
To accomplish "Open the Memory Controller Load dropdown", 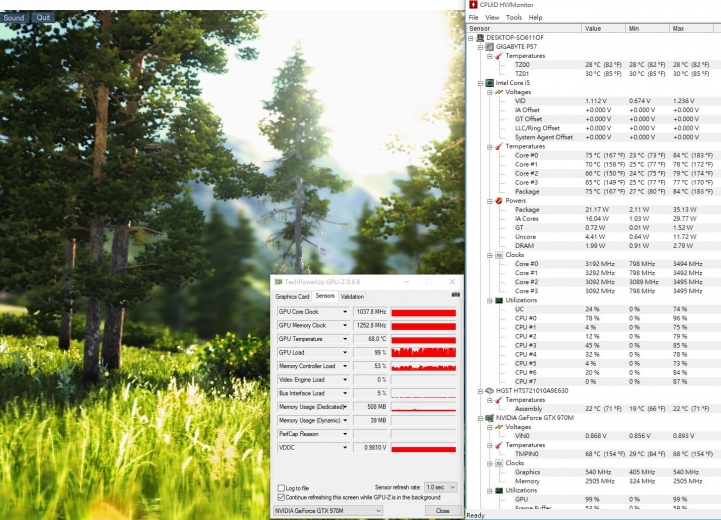I will [345, 366].
